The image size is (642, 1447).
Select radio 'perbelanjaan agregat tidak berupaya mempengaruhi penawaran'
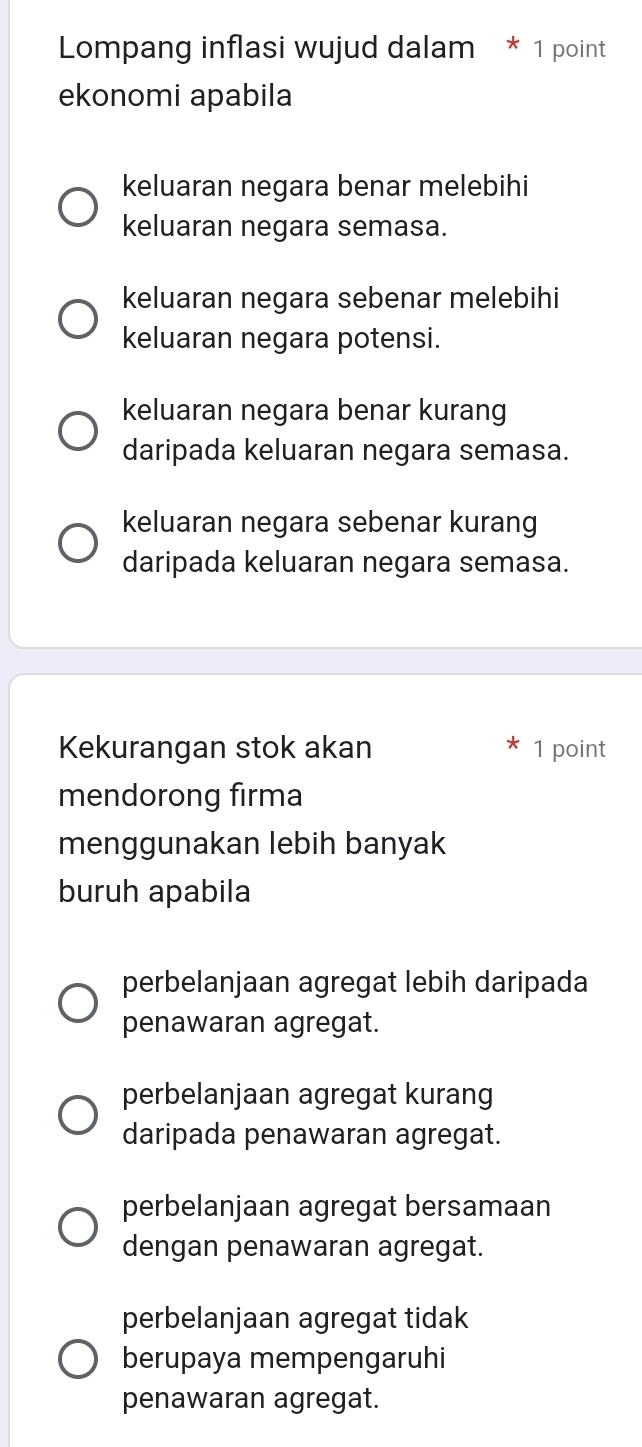pos(78,1361)
